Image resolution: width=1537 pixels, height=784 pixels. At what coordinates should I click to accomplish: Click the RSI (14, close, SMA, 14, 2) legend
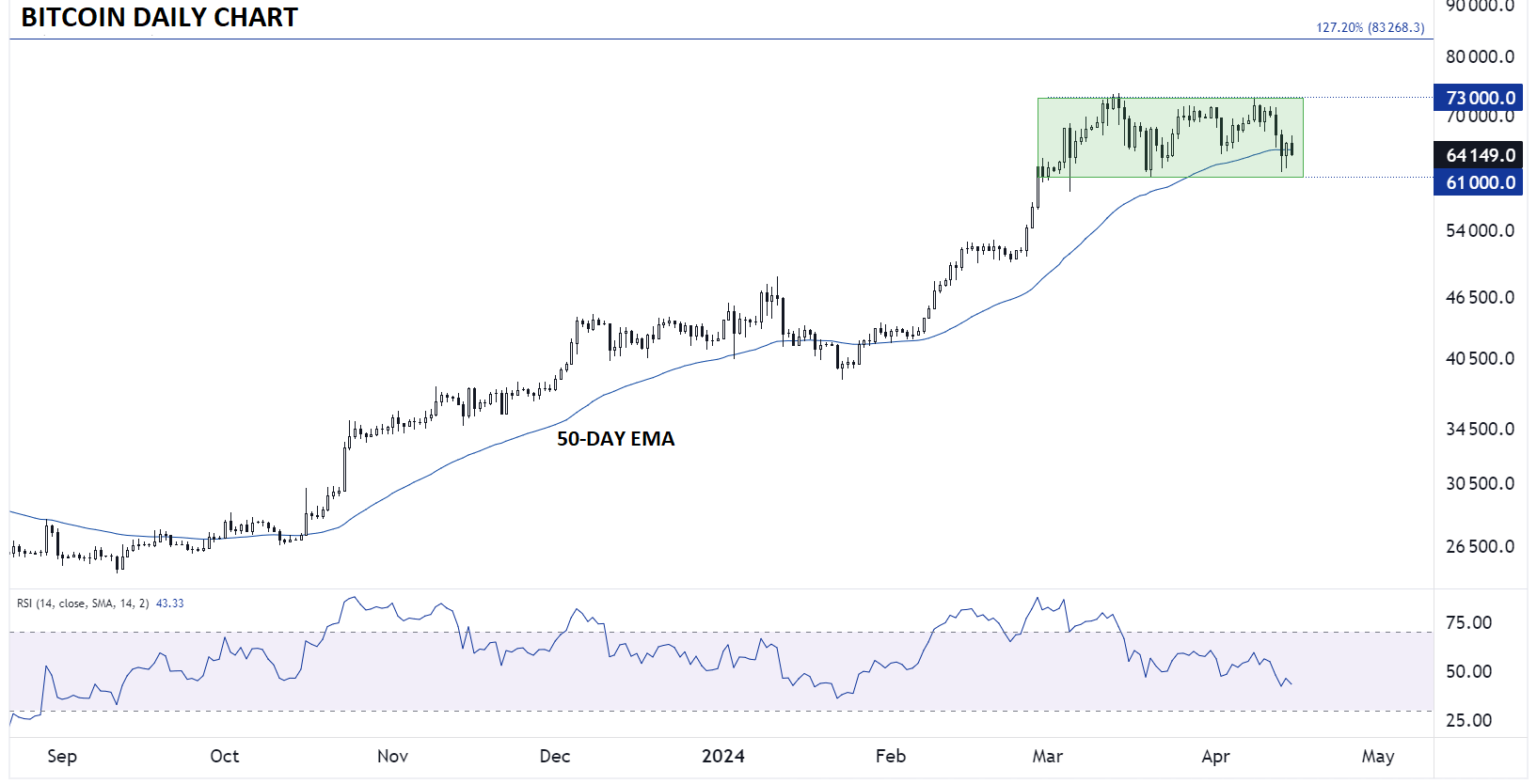83,604
